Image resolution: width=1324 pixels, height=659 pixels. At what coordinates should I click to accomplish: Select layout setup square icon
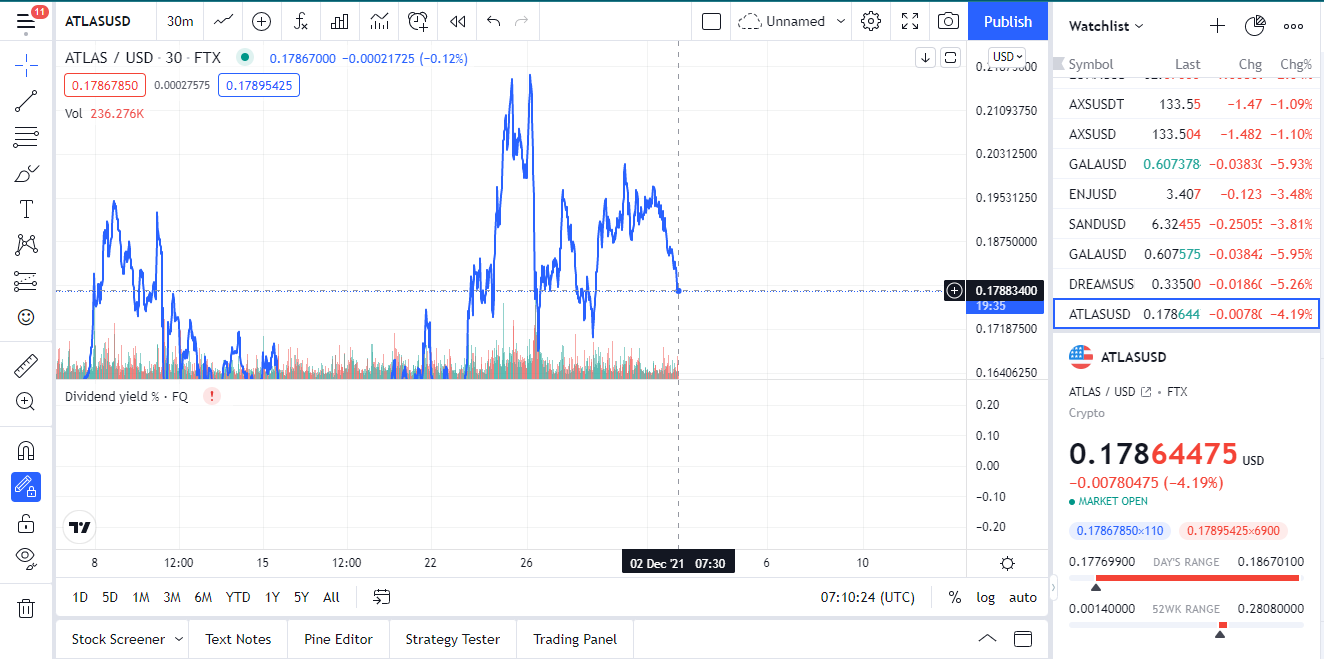[x=711, y=21]
